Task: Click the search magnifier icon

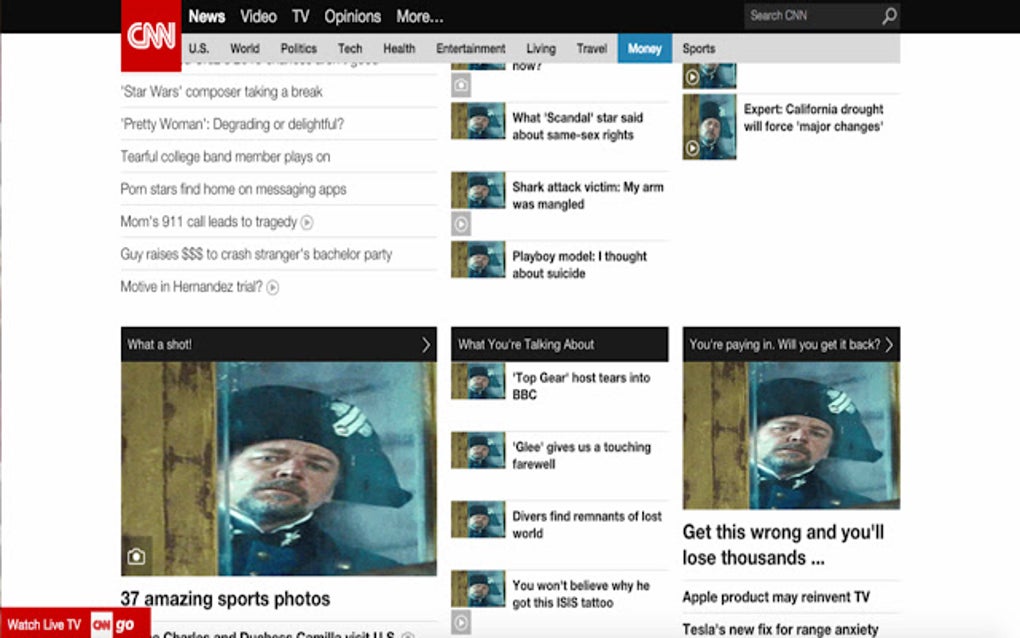Action: pyautogui.click(x=889, y=16)
